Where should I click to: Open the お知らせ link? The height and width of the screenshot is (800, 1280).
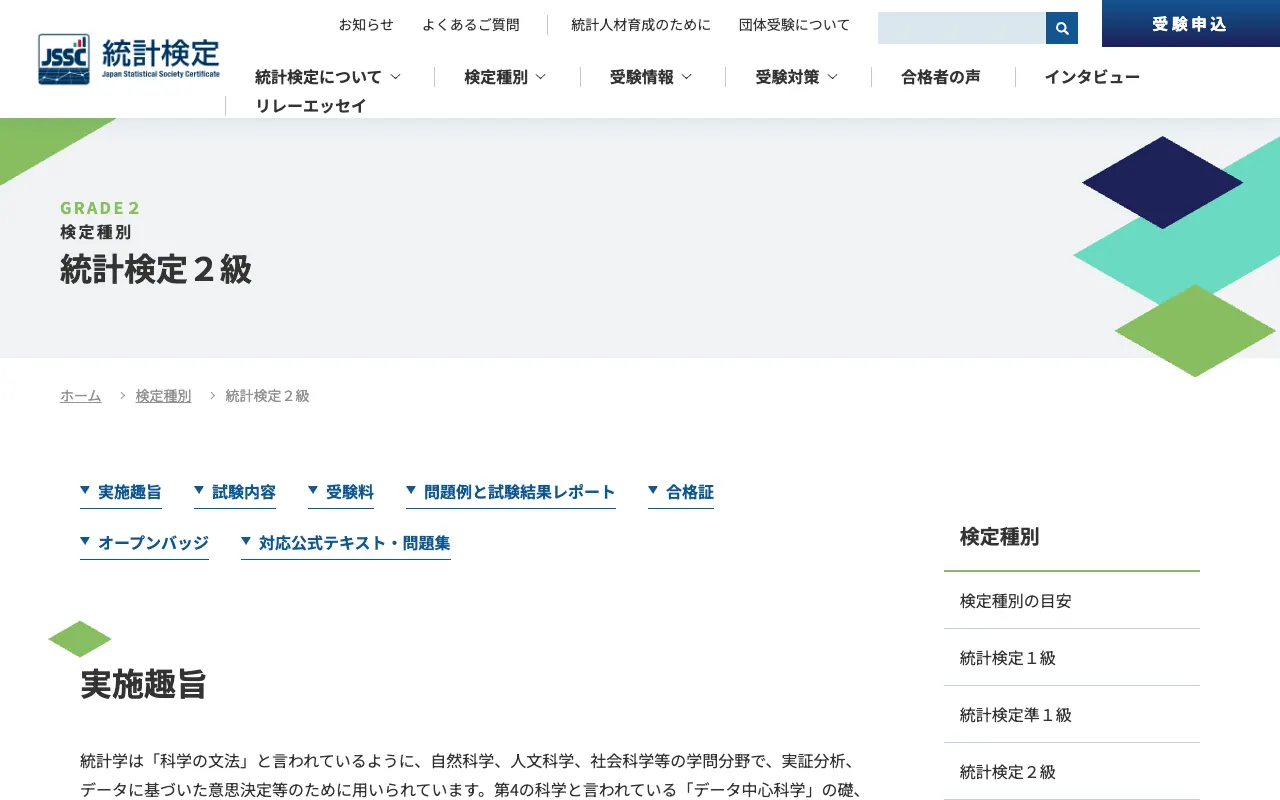coord(366,25)
